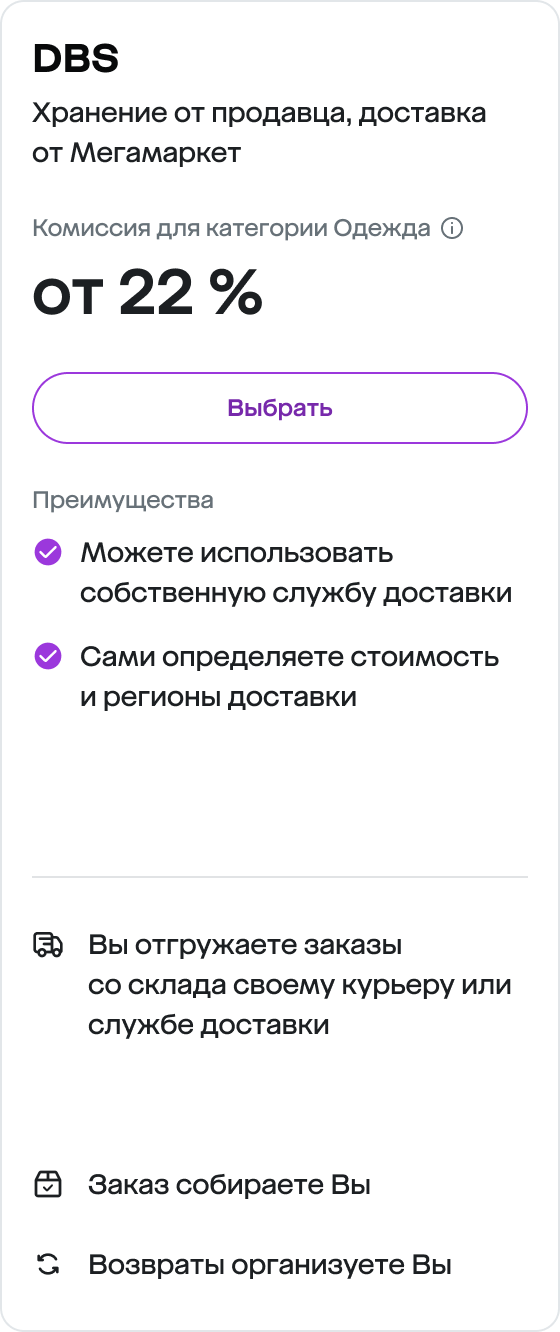Click the 'от 22 %' commission value

148,294
